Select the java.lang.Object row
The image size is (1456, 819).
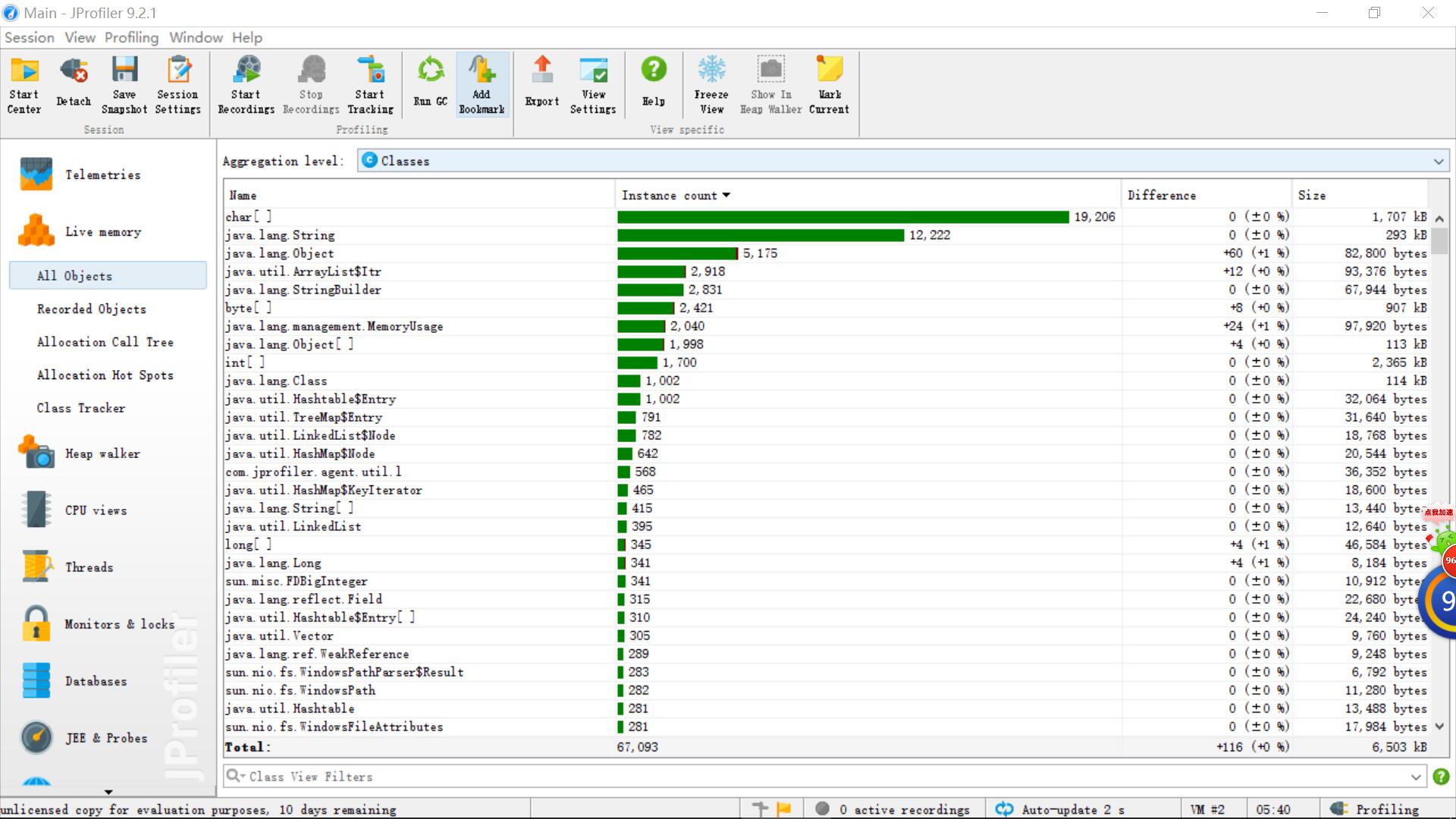coord(827,253)
